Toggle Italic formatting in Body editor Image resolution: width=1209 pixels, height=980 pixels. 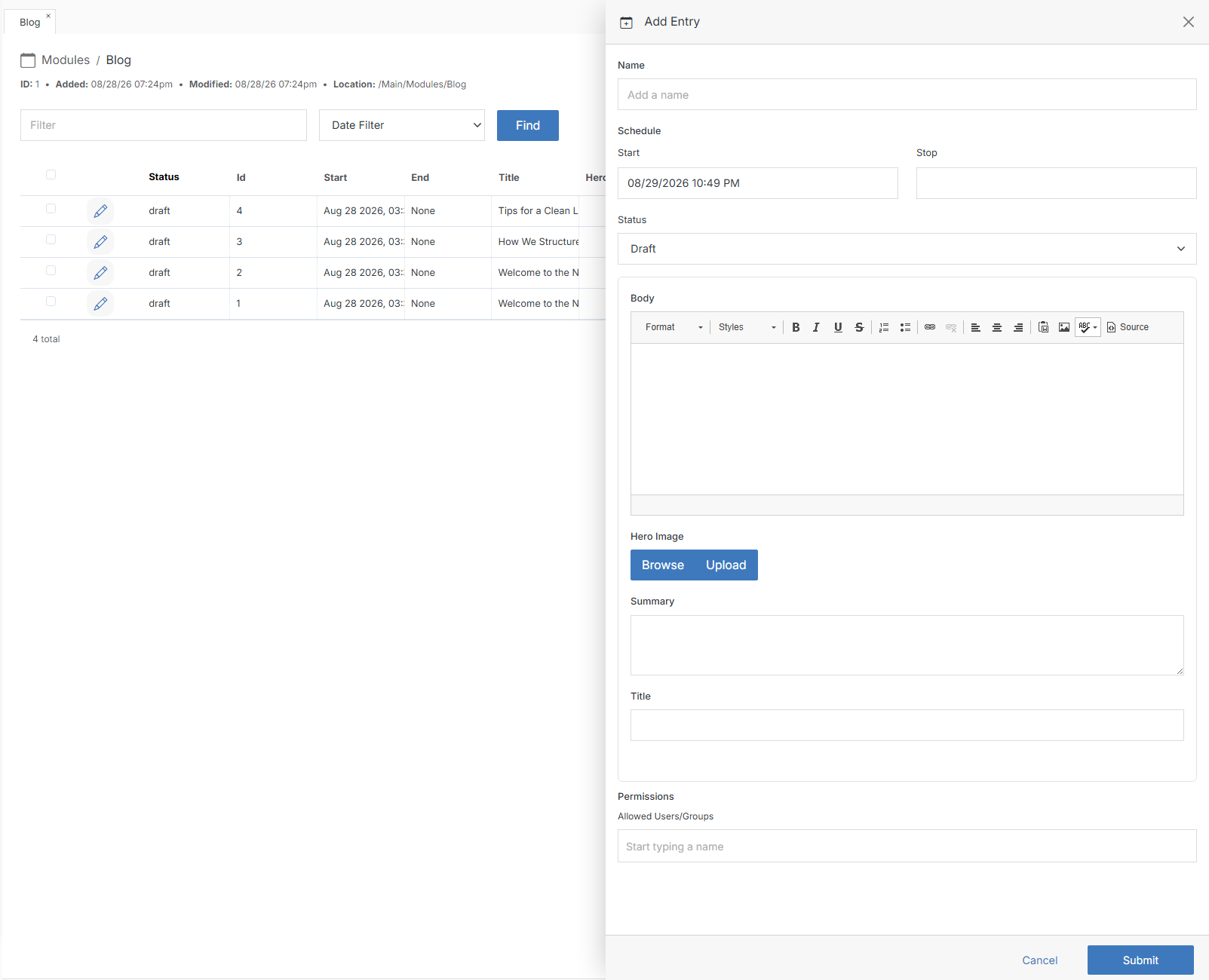point(816,327)
